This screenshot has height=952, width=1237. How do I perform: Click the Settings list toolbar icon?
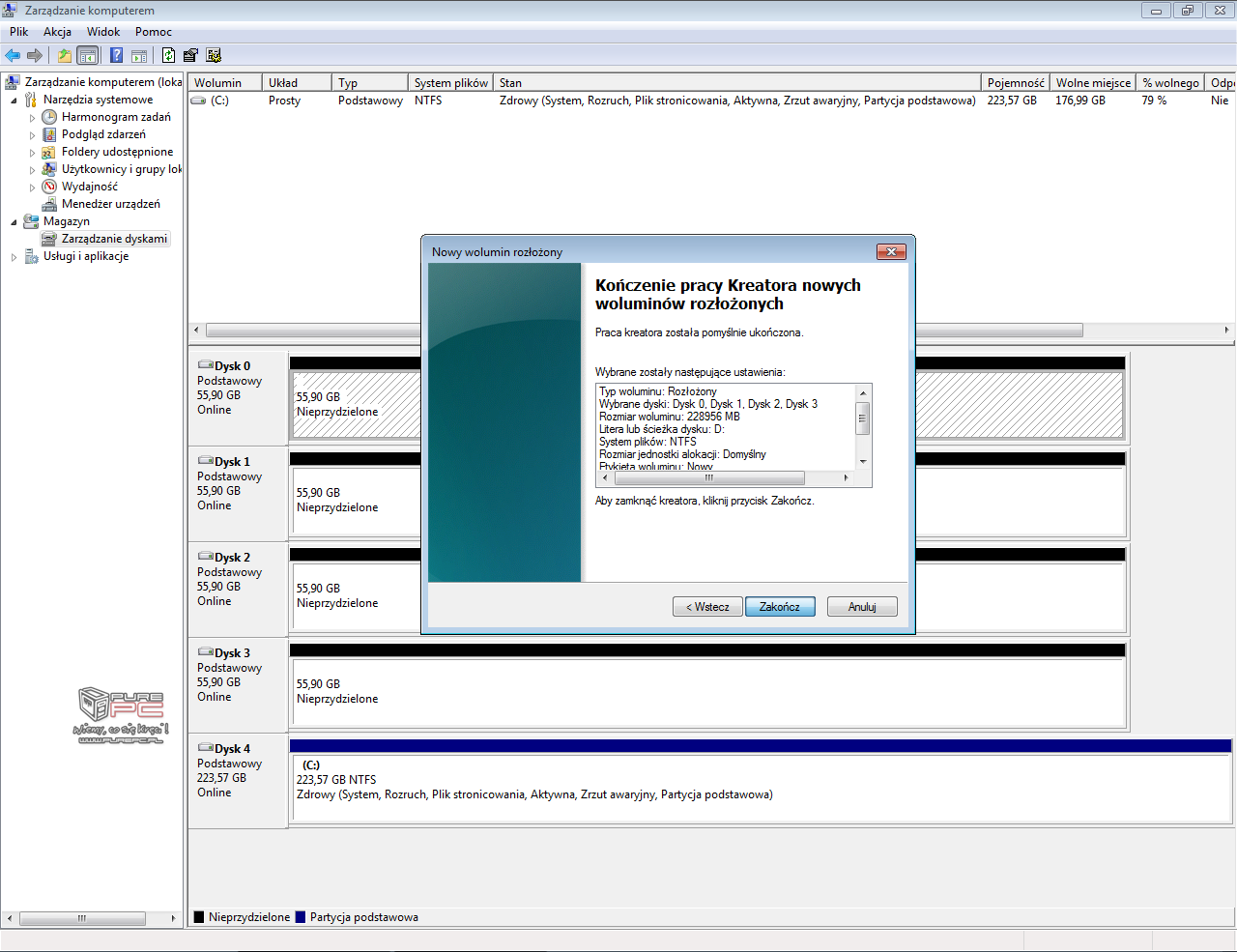point(214,55)
